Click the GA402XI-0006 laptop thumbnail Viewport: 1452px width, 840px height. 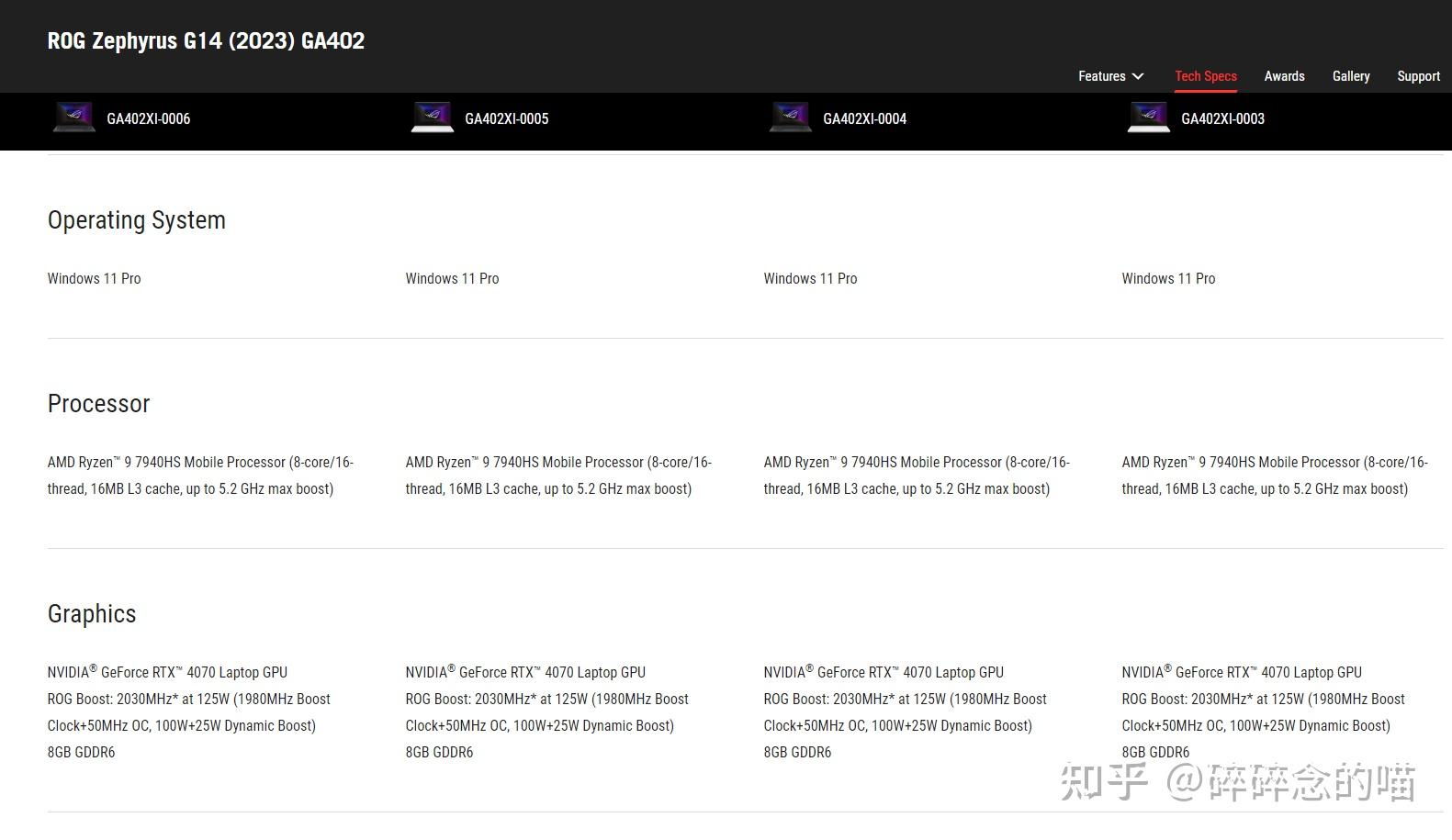[74, 118]
